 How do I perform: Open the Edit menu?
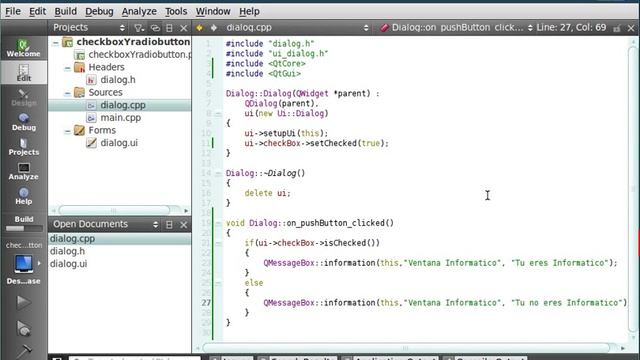coord(37,11)
